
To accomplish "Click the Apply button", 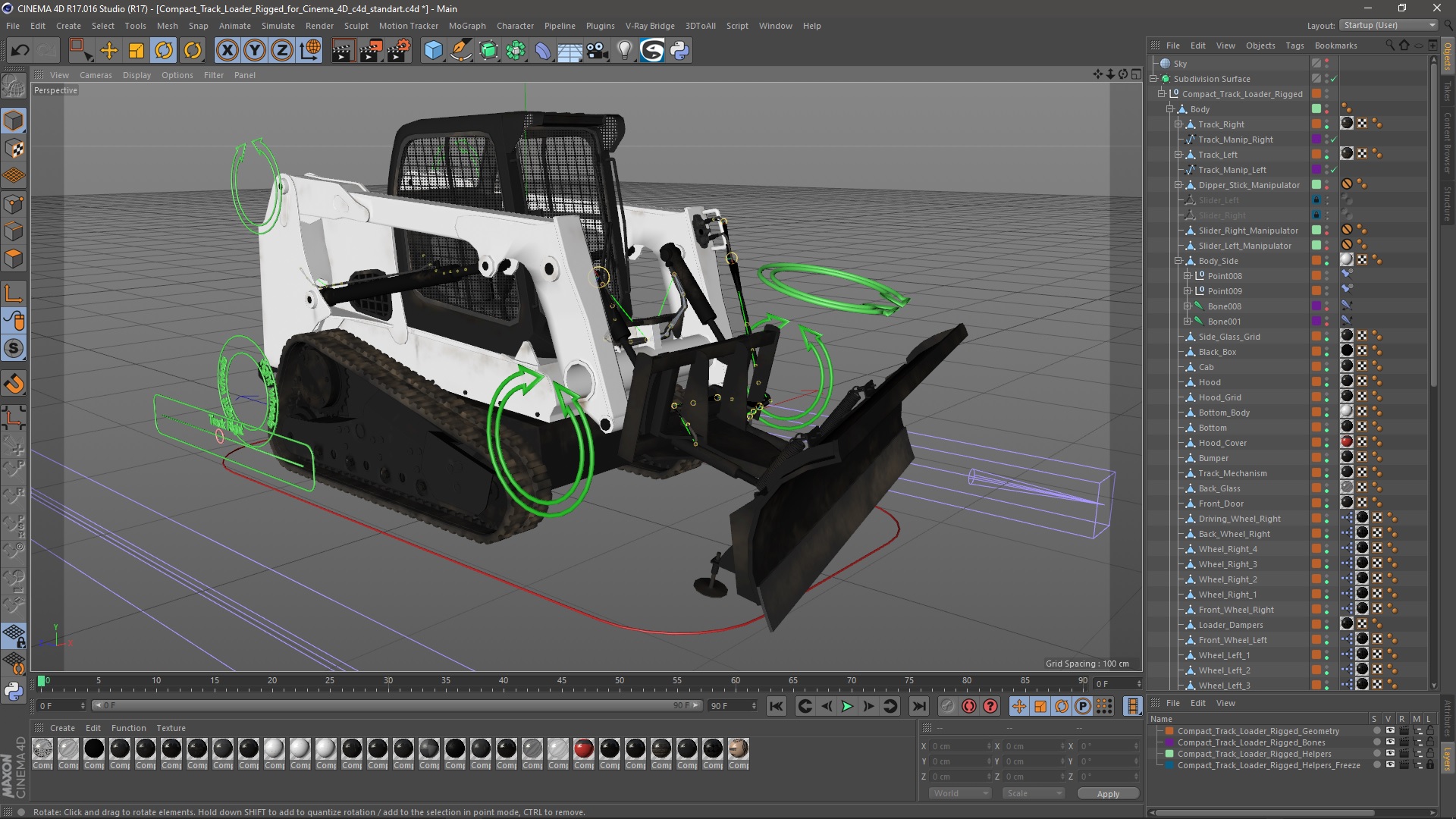I will coord(1107,794).
